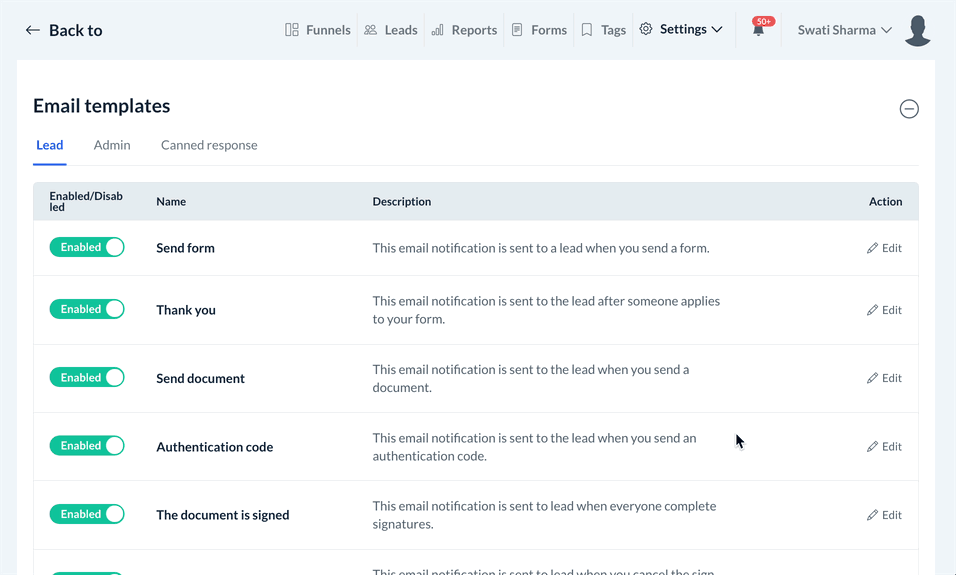Navigate to Forms
This screenshot has height=575, width=956.
click(539, 30)
